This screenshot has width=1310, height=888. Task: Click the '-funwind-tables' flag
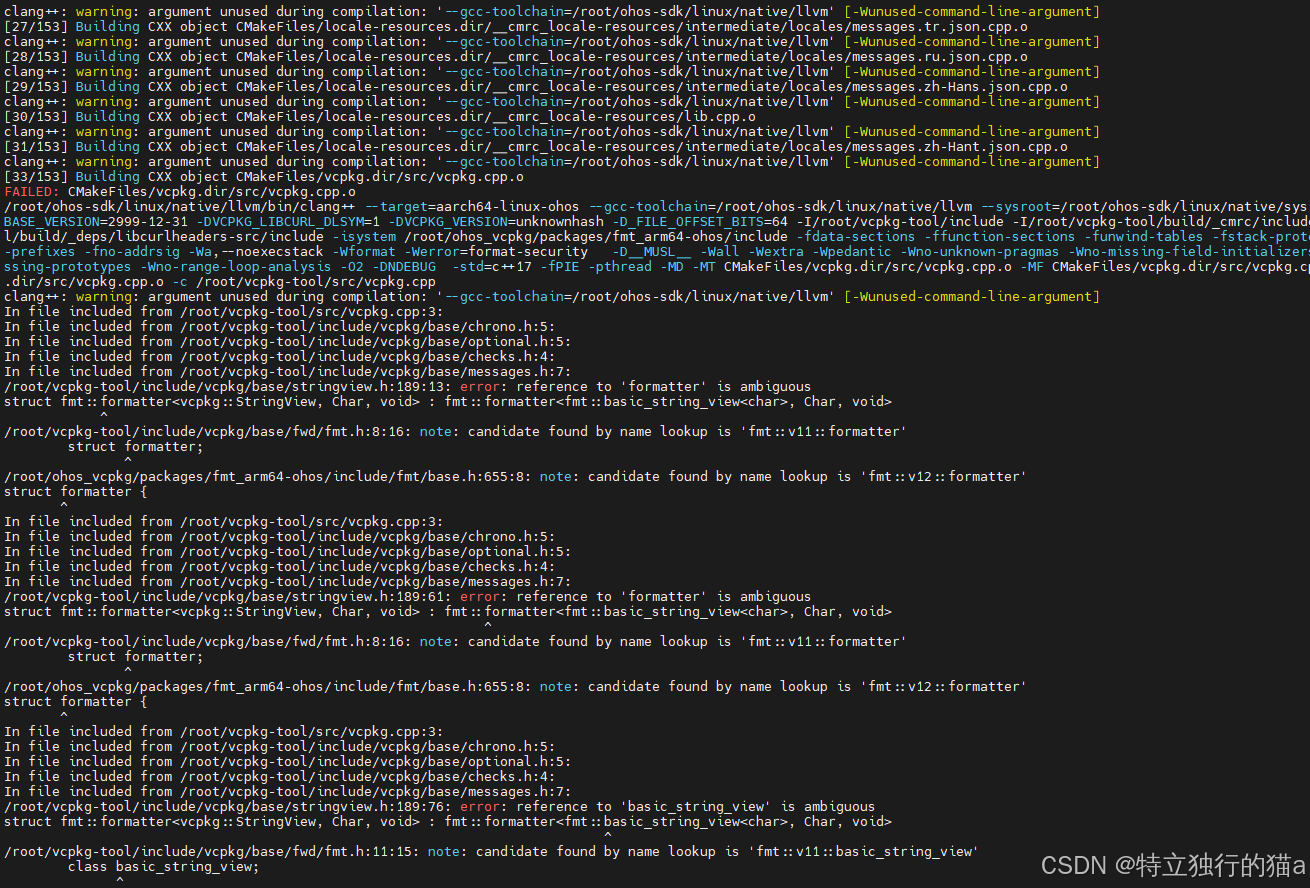pos(1144,237)
